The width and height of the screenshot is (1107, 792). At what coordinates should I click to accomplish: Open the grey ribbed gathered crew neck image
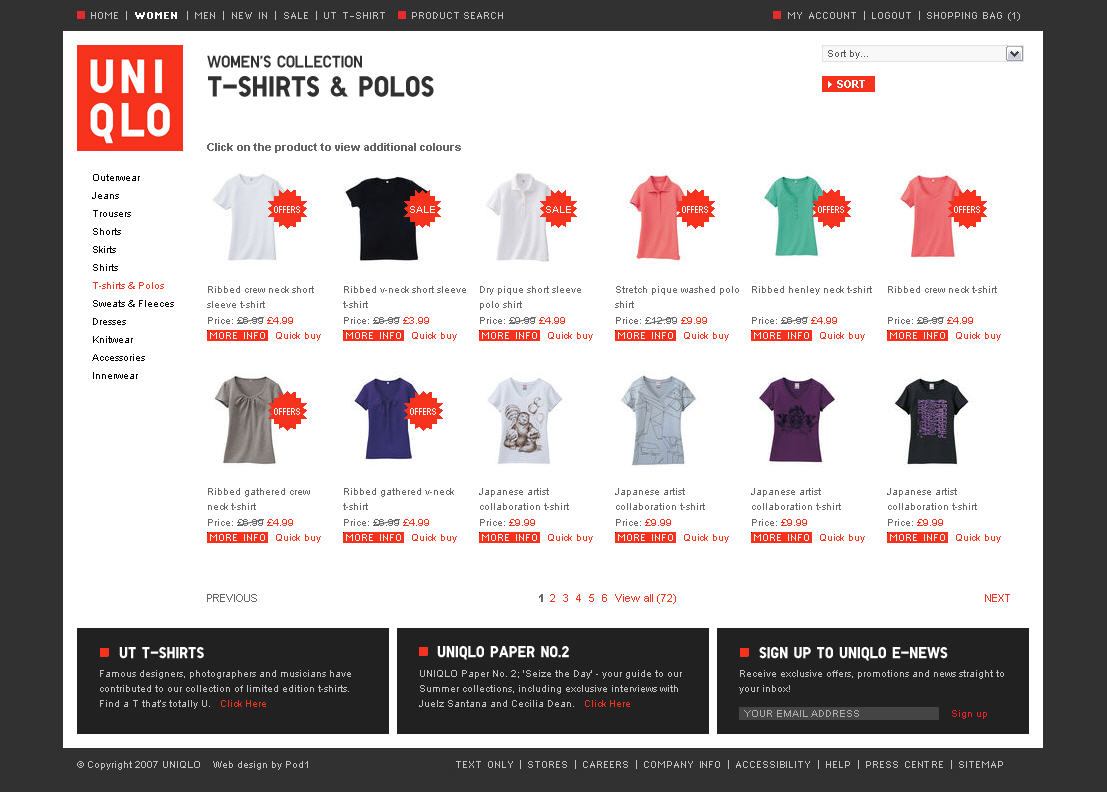pos(249,419)
